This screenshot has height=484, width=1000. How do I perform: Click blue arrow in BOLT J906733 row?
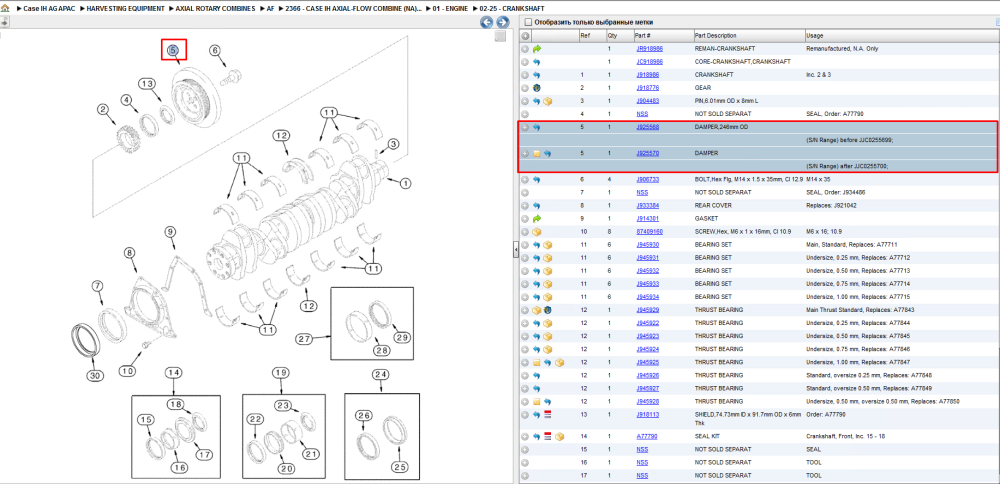[536, 180]
